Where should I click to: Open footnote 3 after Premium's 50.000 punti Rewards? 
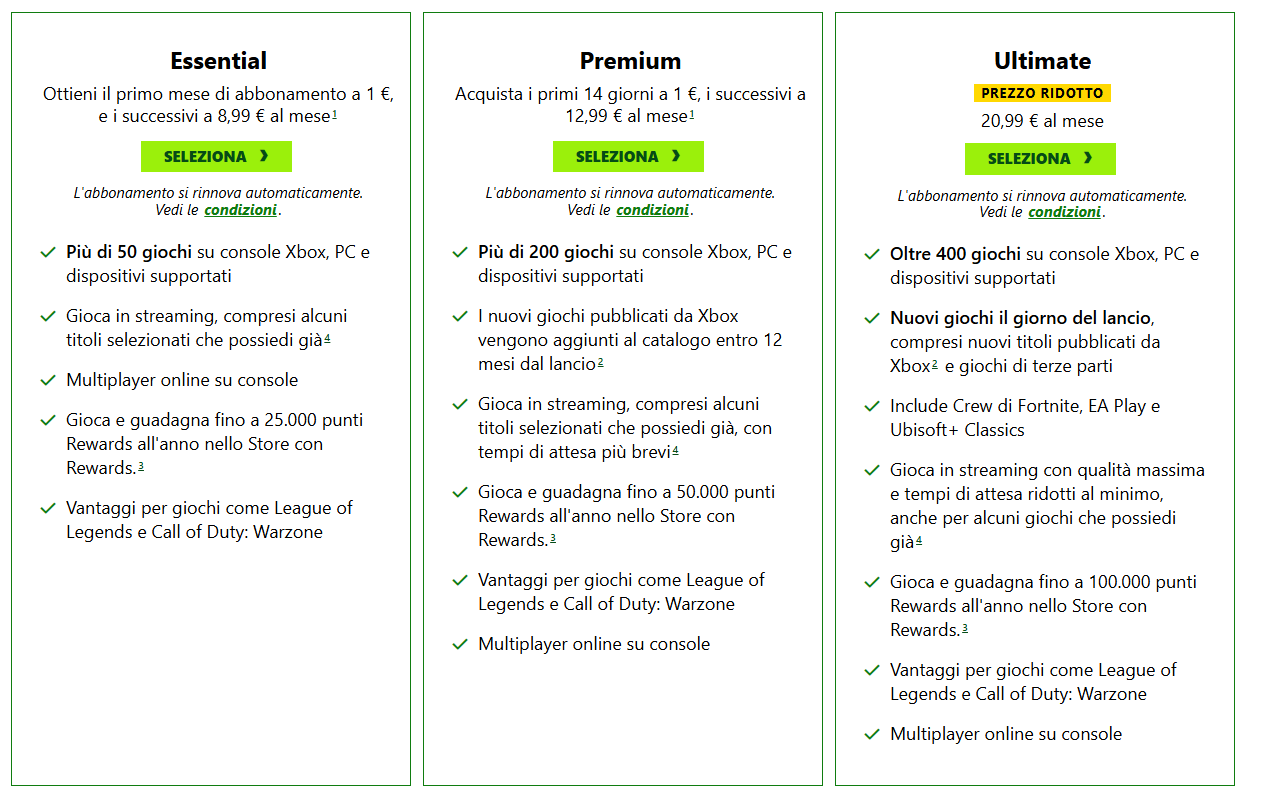pyautogui.click(x=553, y=538)
